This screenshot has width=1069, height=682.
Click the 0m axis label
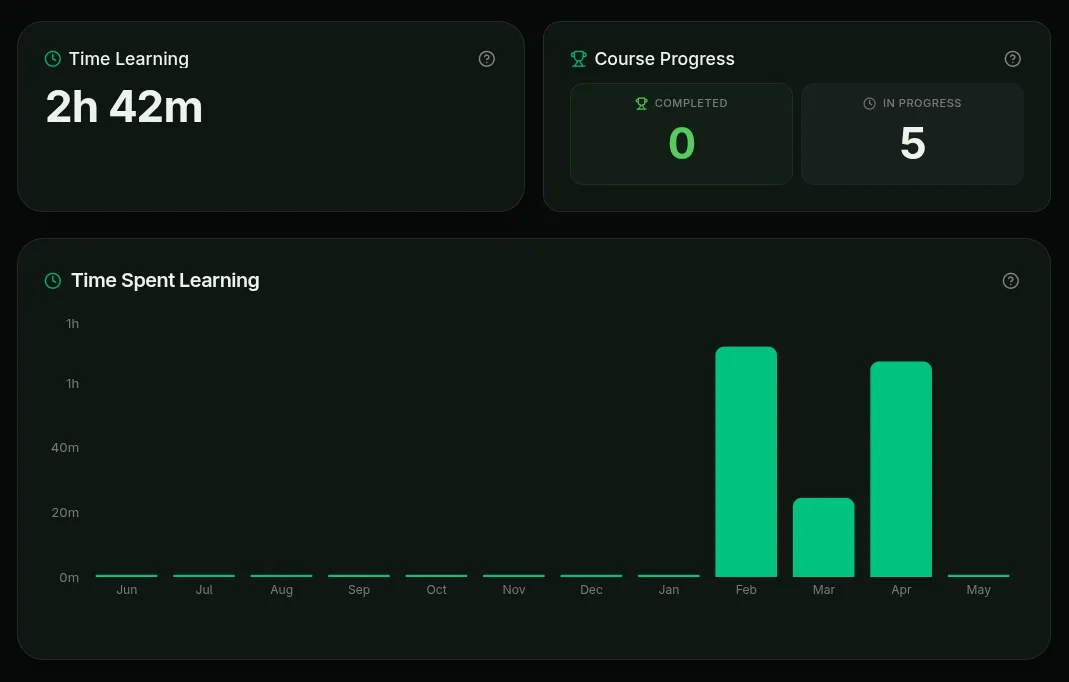[x=69, y=578]
